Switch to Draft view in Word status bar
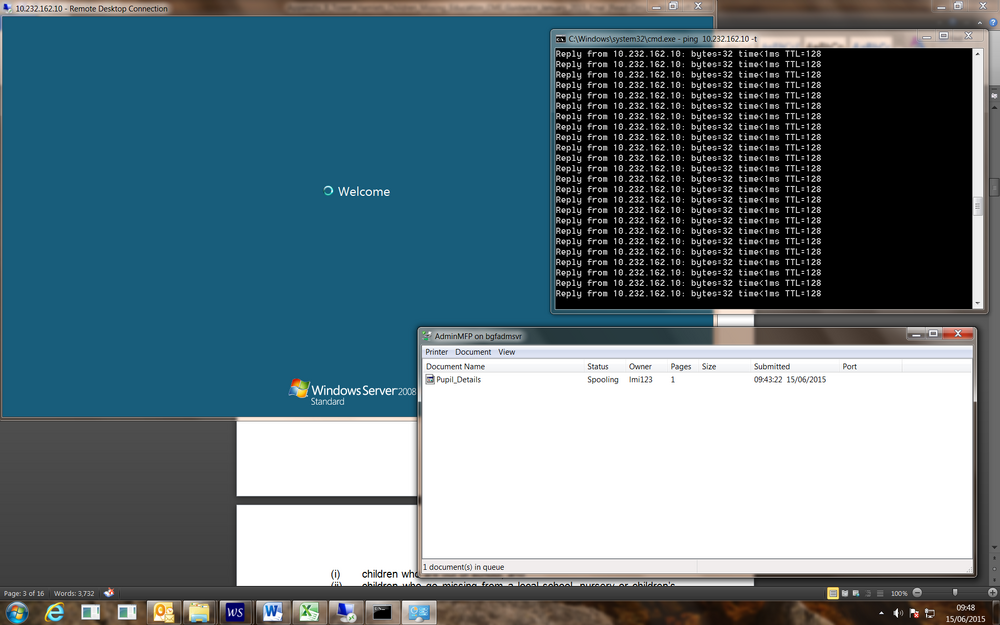Image resolution: width=1000 pixels, height=625 pixels. pos(880,593)
